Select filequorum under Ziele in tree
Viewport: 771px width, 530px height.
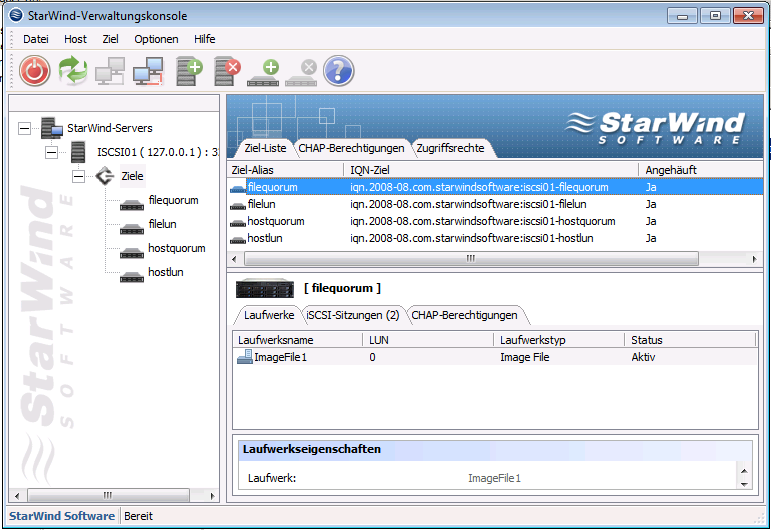pos(173,200)
